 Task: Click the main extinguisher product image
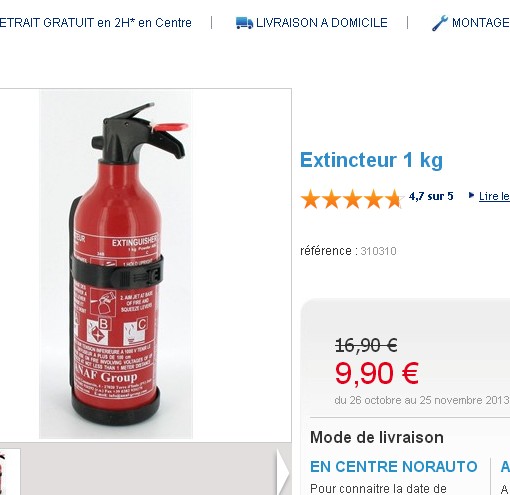116,264
